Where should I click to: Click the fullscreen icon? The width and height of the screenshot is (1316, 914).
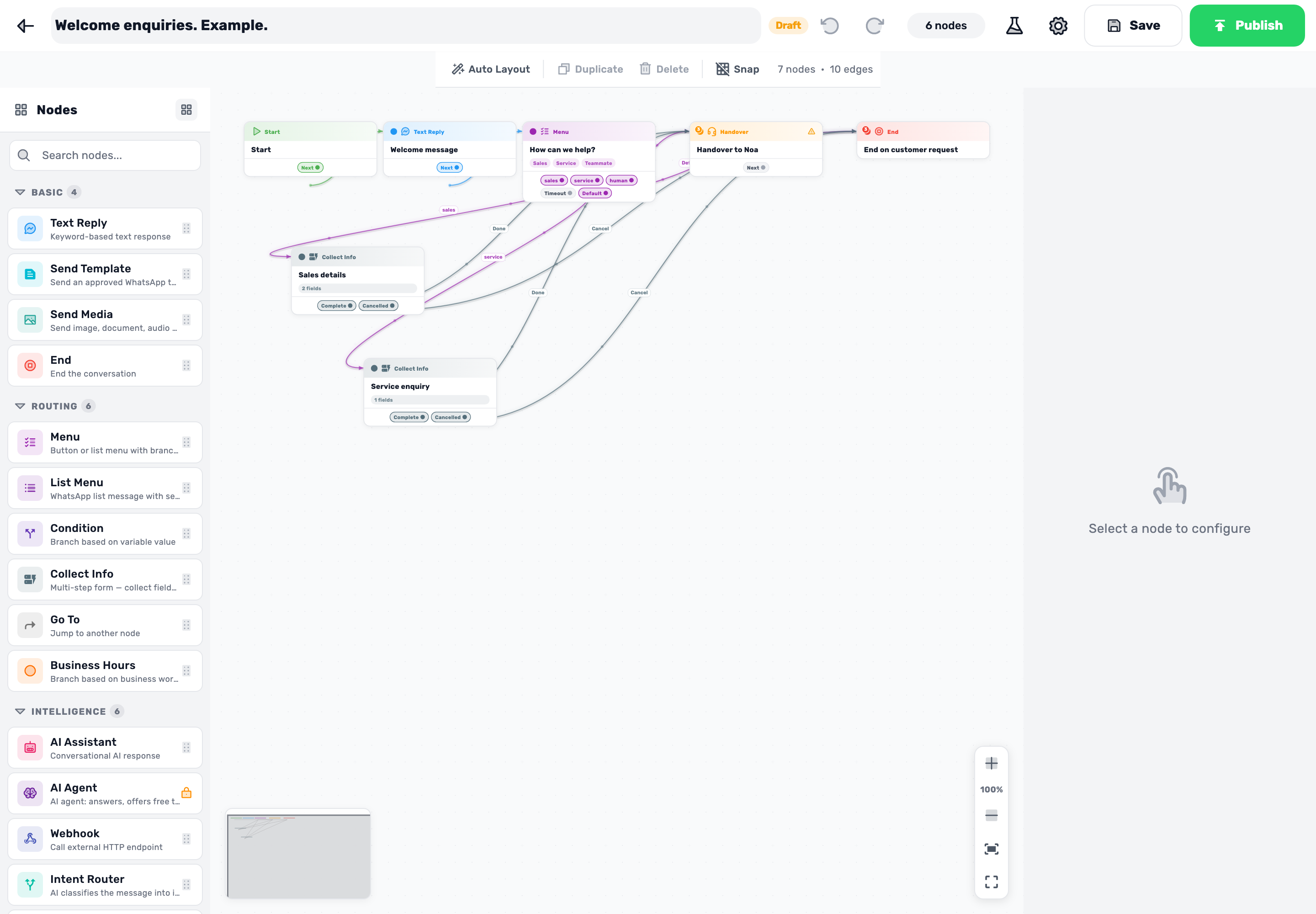click(x=991, y=882)
